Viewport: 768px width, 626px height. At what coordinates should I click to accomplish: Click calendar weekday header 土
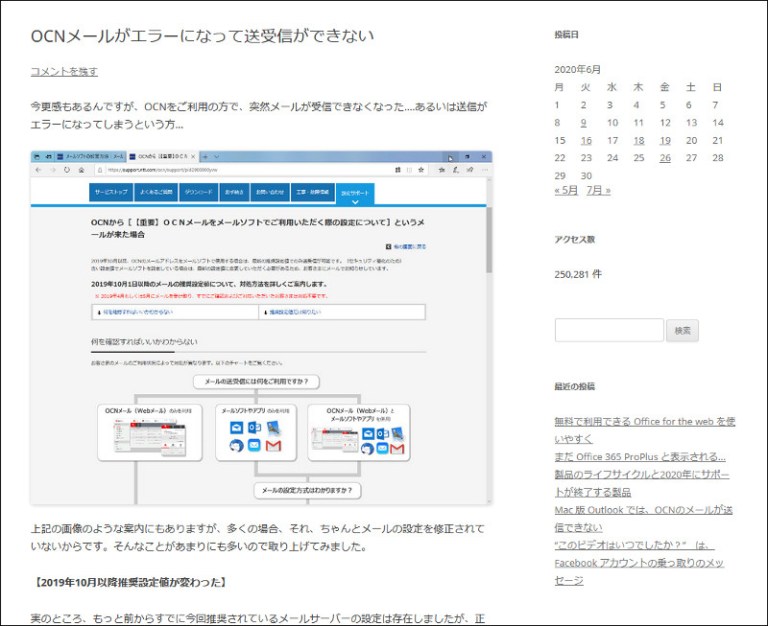[x=691, y=87]
